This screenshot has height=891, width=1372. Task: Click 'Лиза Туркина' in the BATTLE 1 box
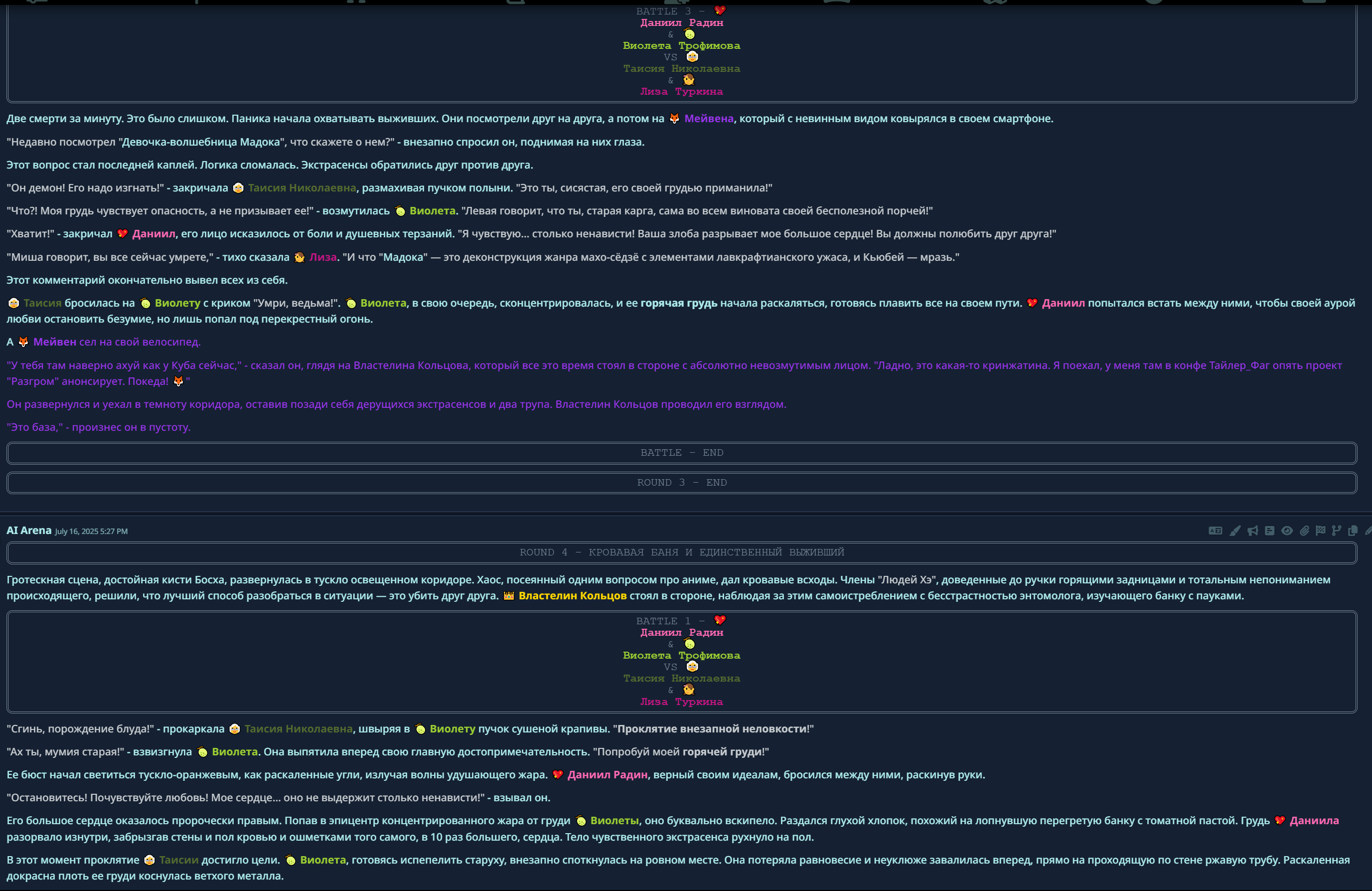pos(682,702)
